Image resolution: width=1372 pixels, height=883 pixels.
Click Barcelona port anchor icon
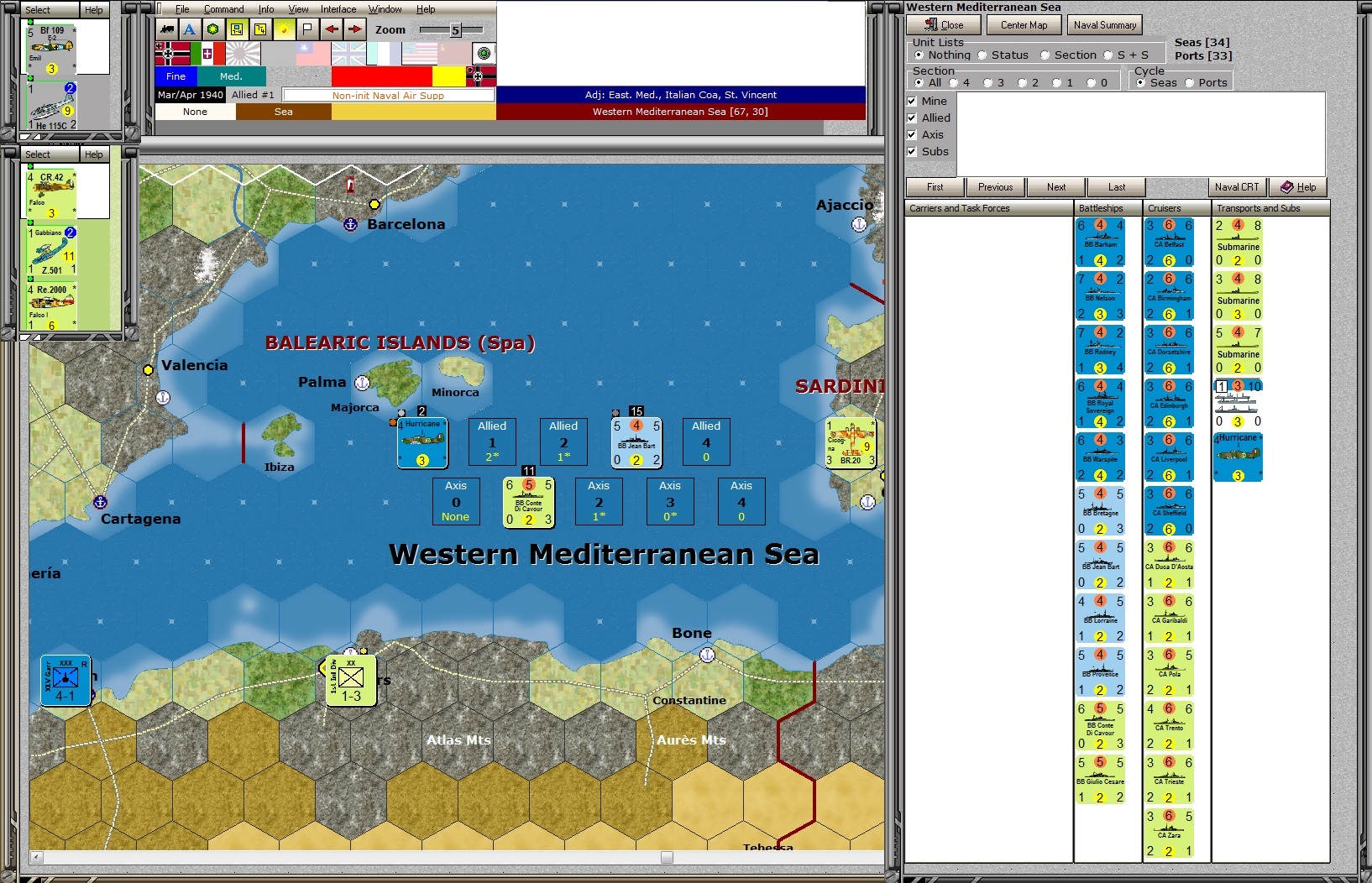(351, 224)
